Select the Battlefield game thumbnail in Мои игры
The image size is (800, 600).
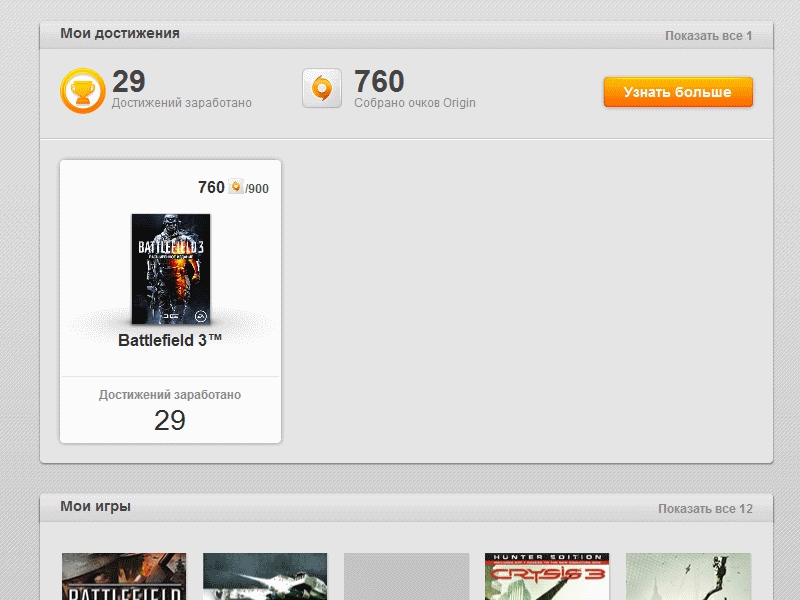[x=124, y=577]
